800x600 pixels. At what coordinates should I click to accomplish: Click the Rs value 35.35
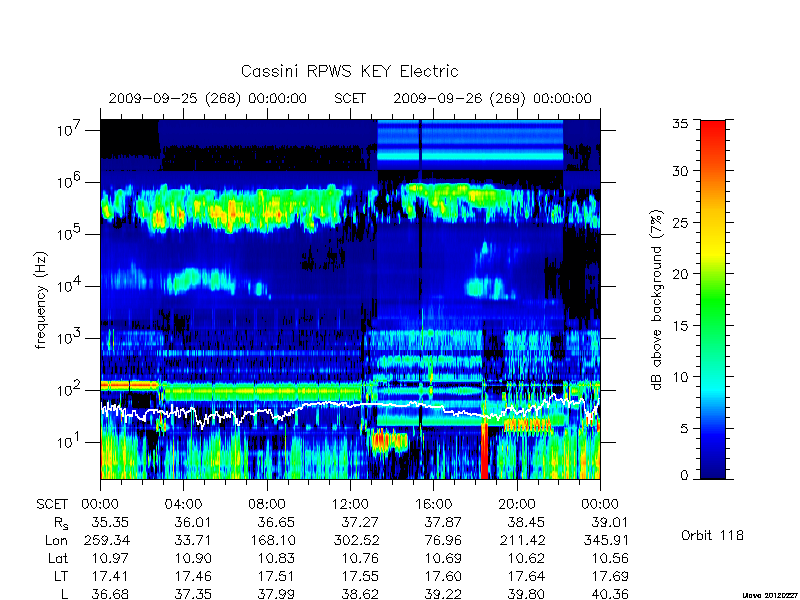pyautogui.click(x=110, y=522)
